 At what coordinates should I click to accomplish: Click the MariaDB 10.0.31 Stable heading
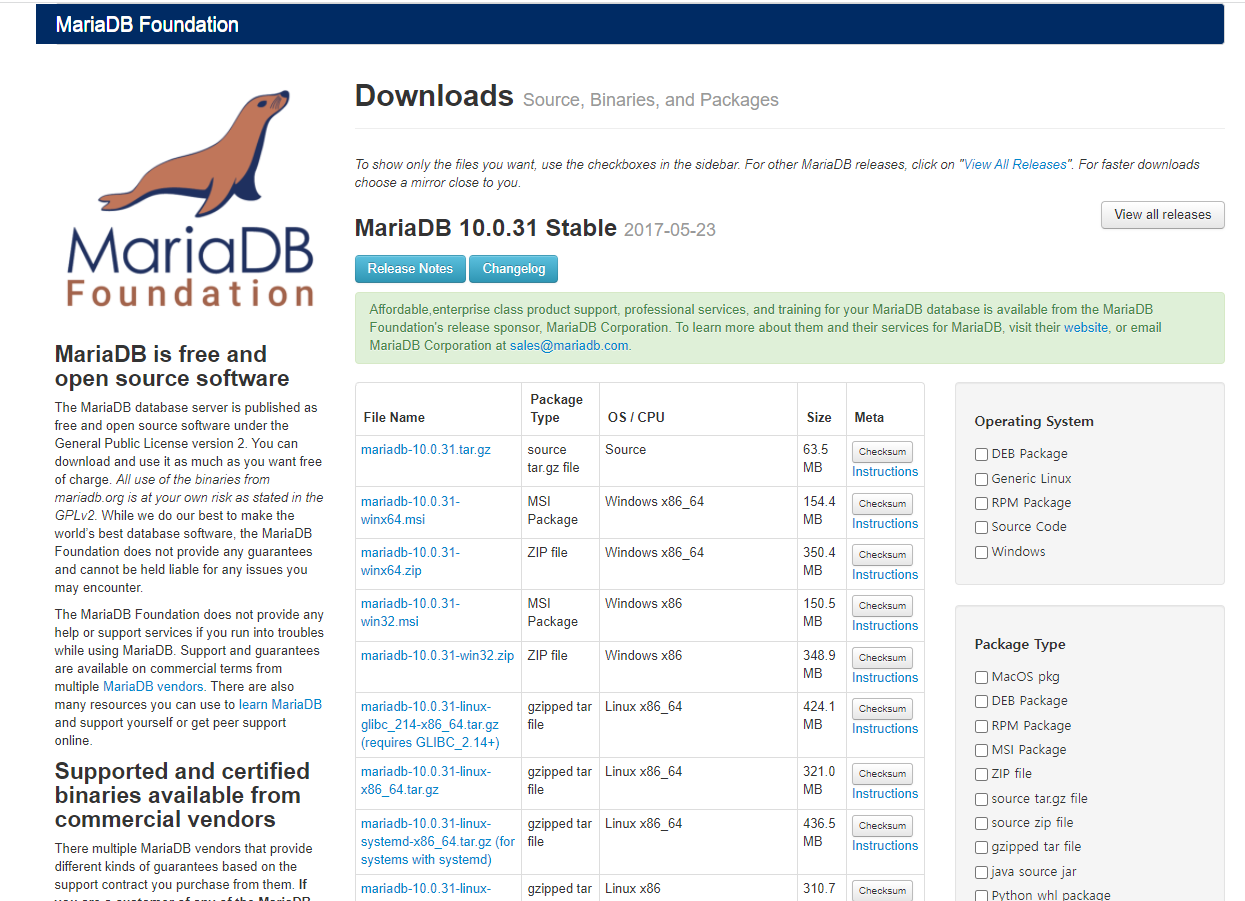486,229
